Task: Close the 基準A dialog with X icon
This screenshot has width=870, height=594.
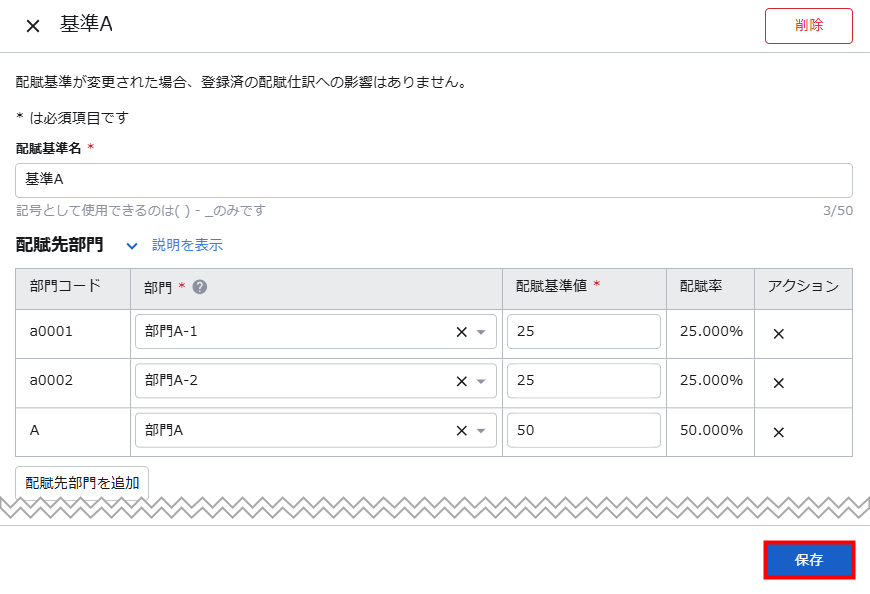Action: (x=33, y=26)
